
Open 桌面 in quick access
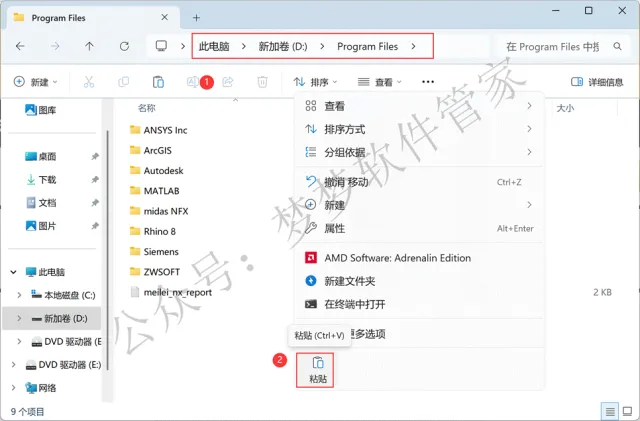tap(40, 156)
